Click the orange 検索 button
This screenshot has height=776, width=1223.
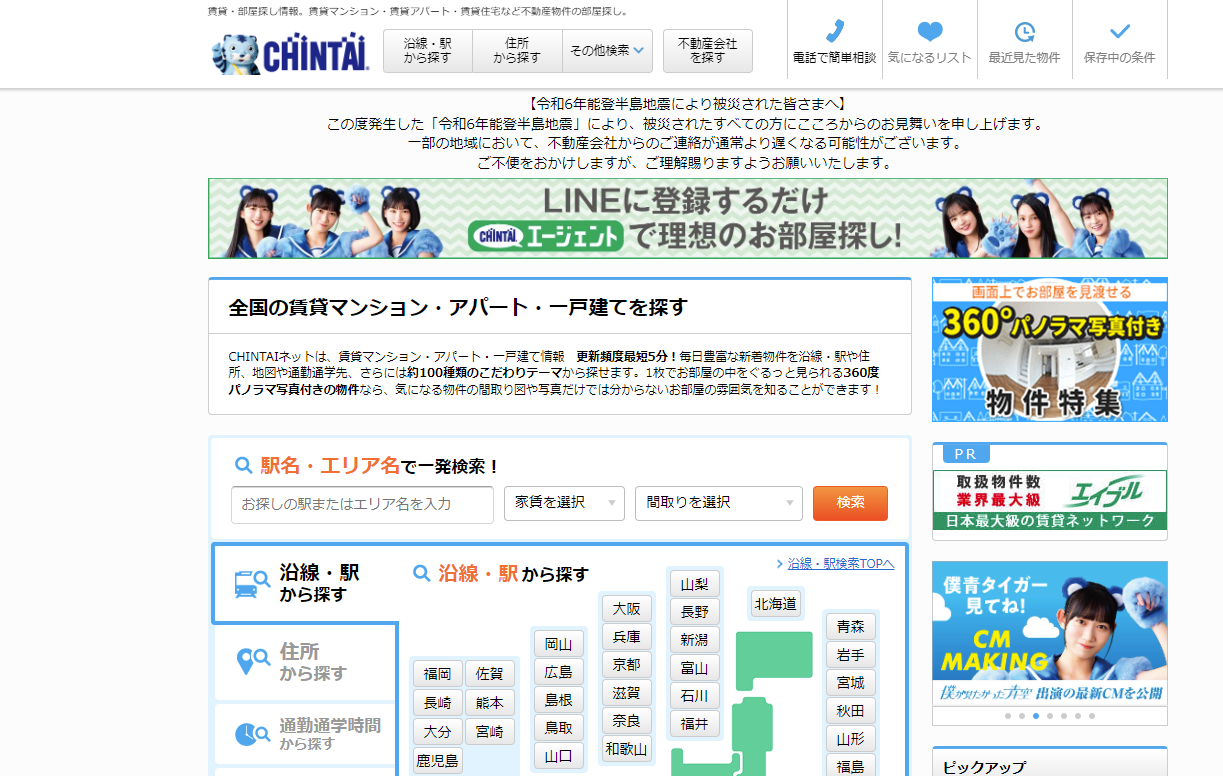coord(850,503)
